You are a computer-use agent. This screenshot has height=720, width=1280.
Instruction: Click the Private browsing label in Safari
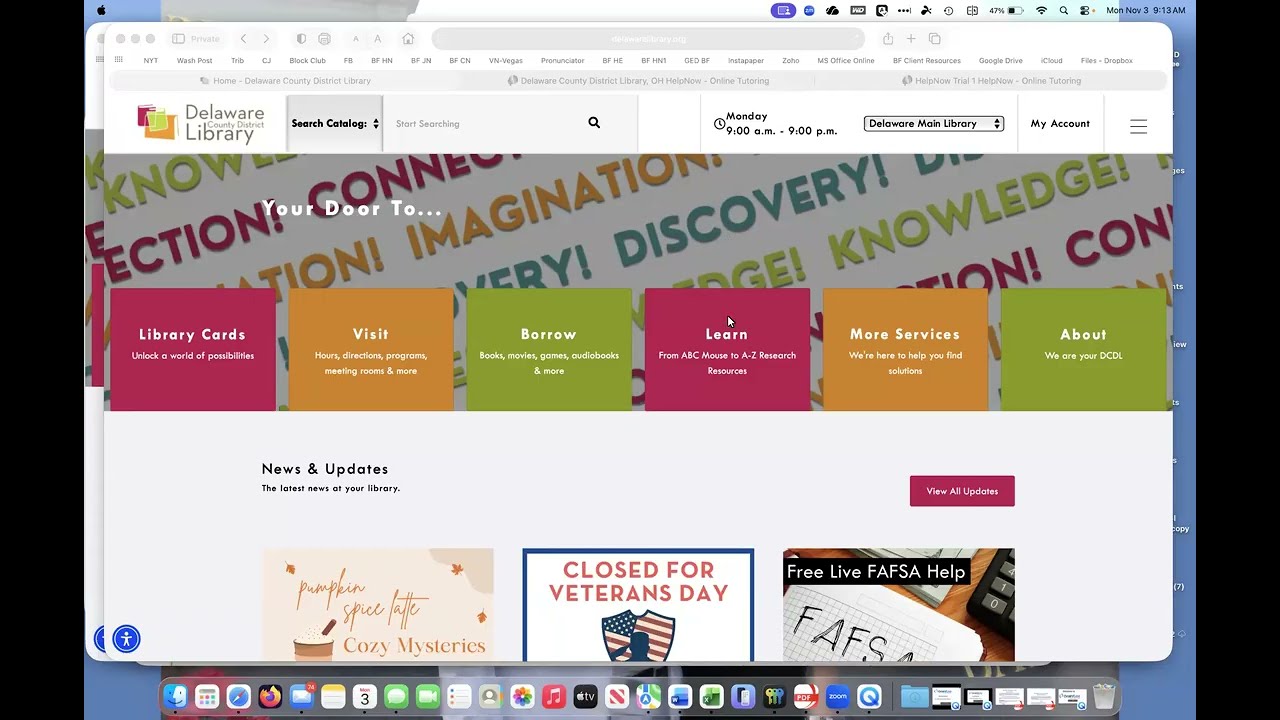[205, 39]
